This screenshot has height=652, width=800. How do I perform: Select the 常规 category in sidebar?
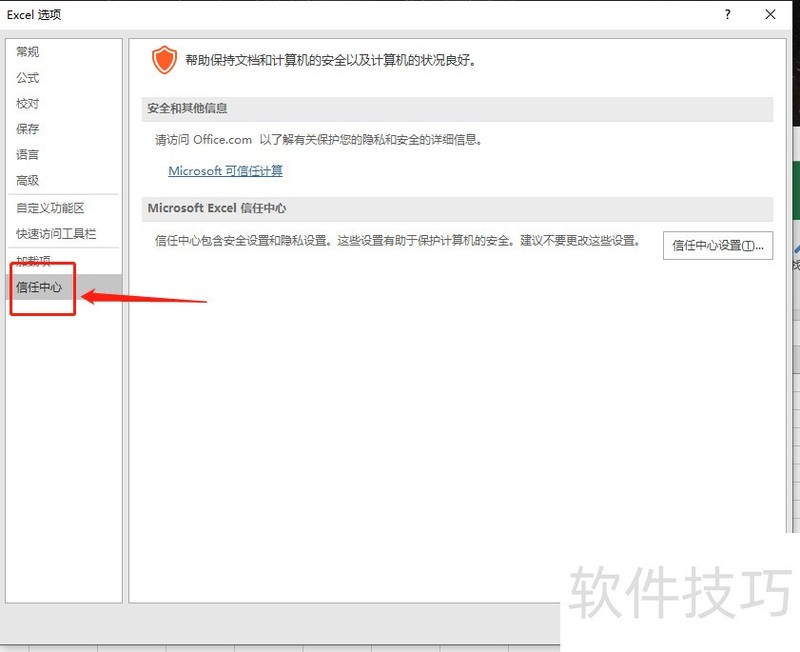pyautogui.click(x=28, y=52)
